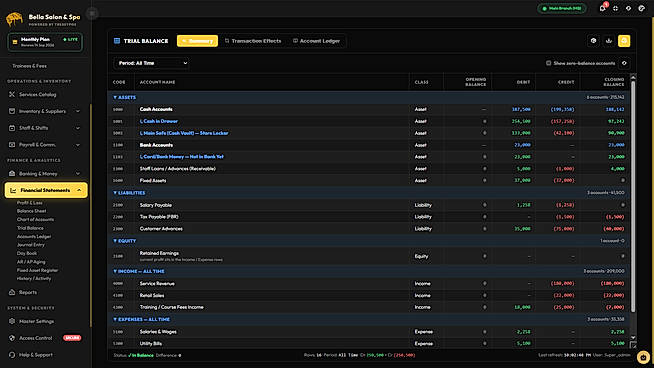
Task: Collapse the LIABILITIES section
Action: pyautogui.click(x=115, y=193)
